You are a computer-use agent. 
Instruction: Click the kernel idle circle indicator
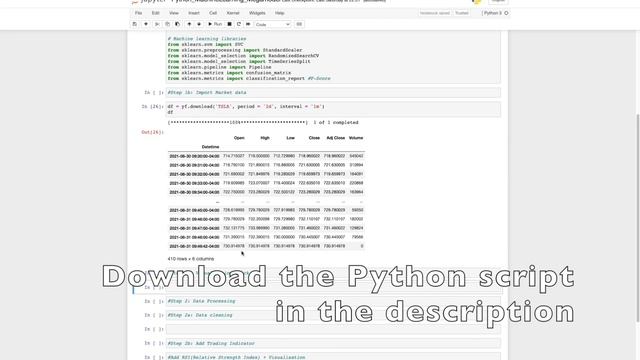506,13
